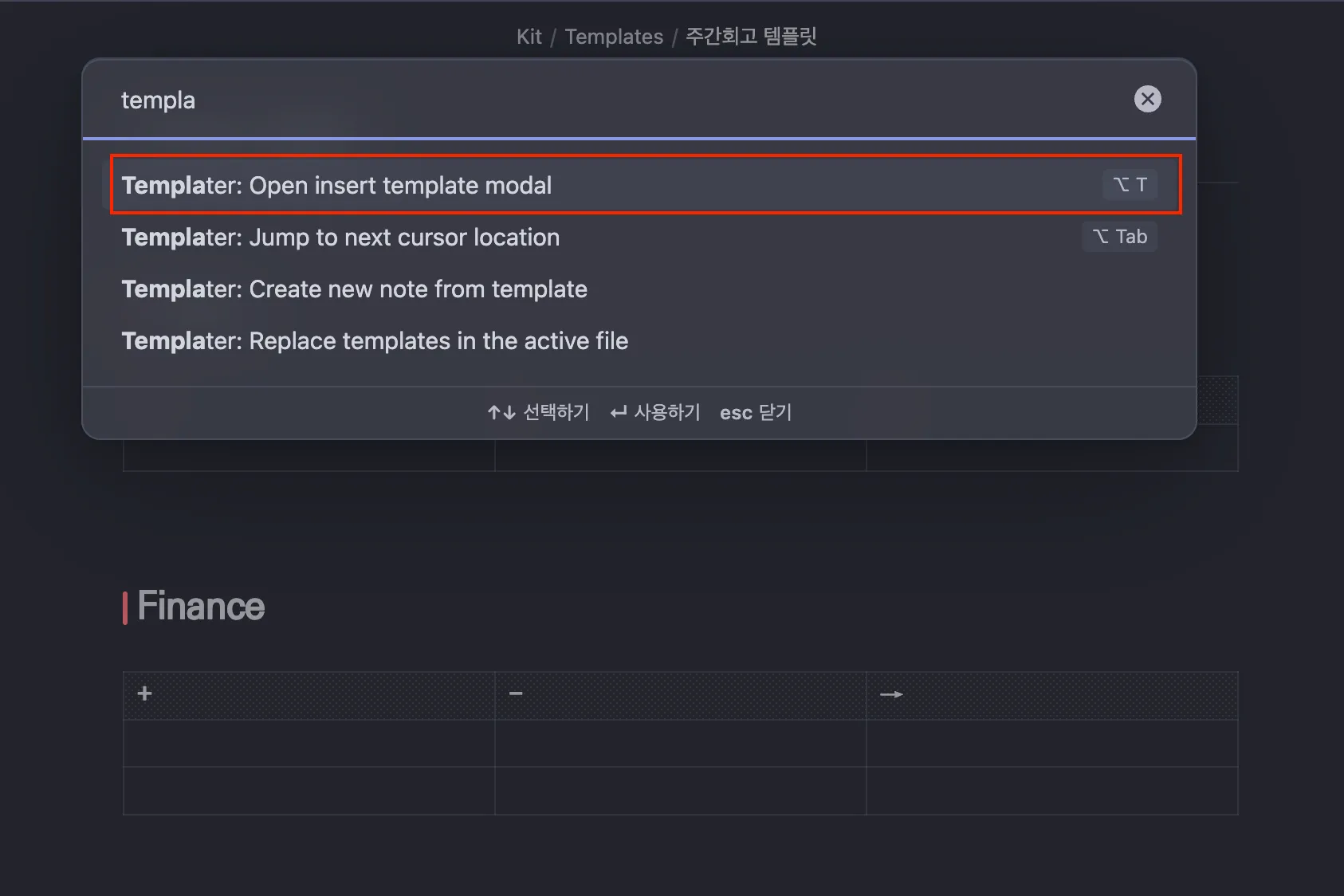Click an empty cell in the Finance table
Image resolution: width=1344 pixels, height=896 pixels.
coord(308,743)
